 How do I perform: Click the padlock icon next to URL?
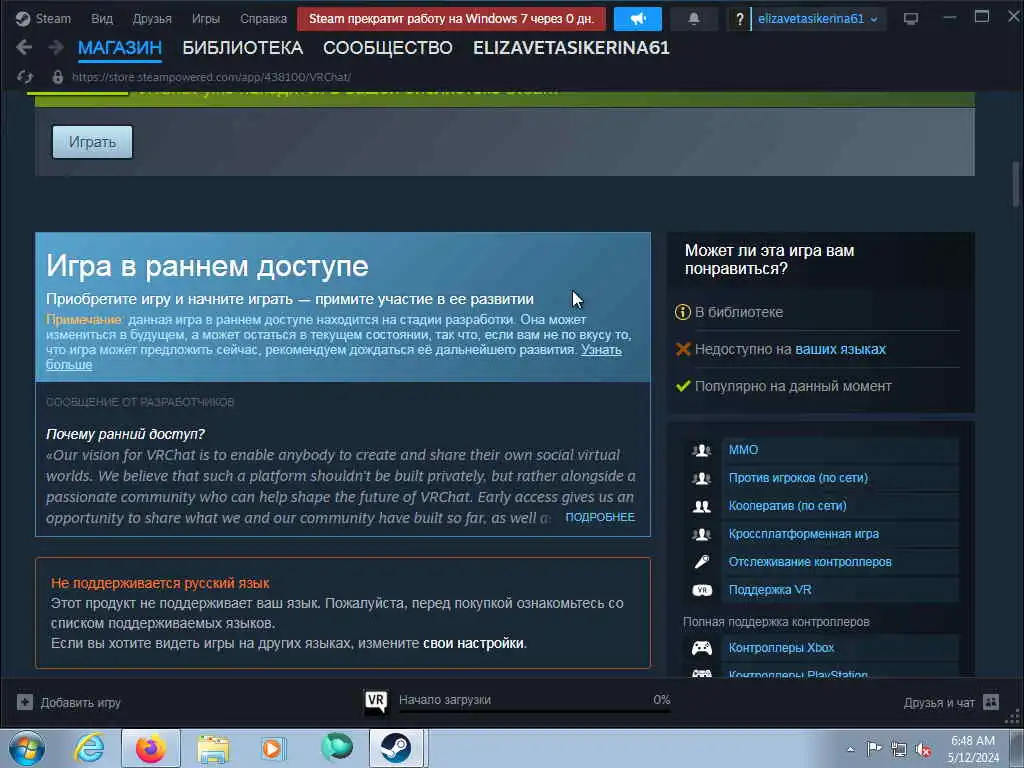[57, 77]
